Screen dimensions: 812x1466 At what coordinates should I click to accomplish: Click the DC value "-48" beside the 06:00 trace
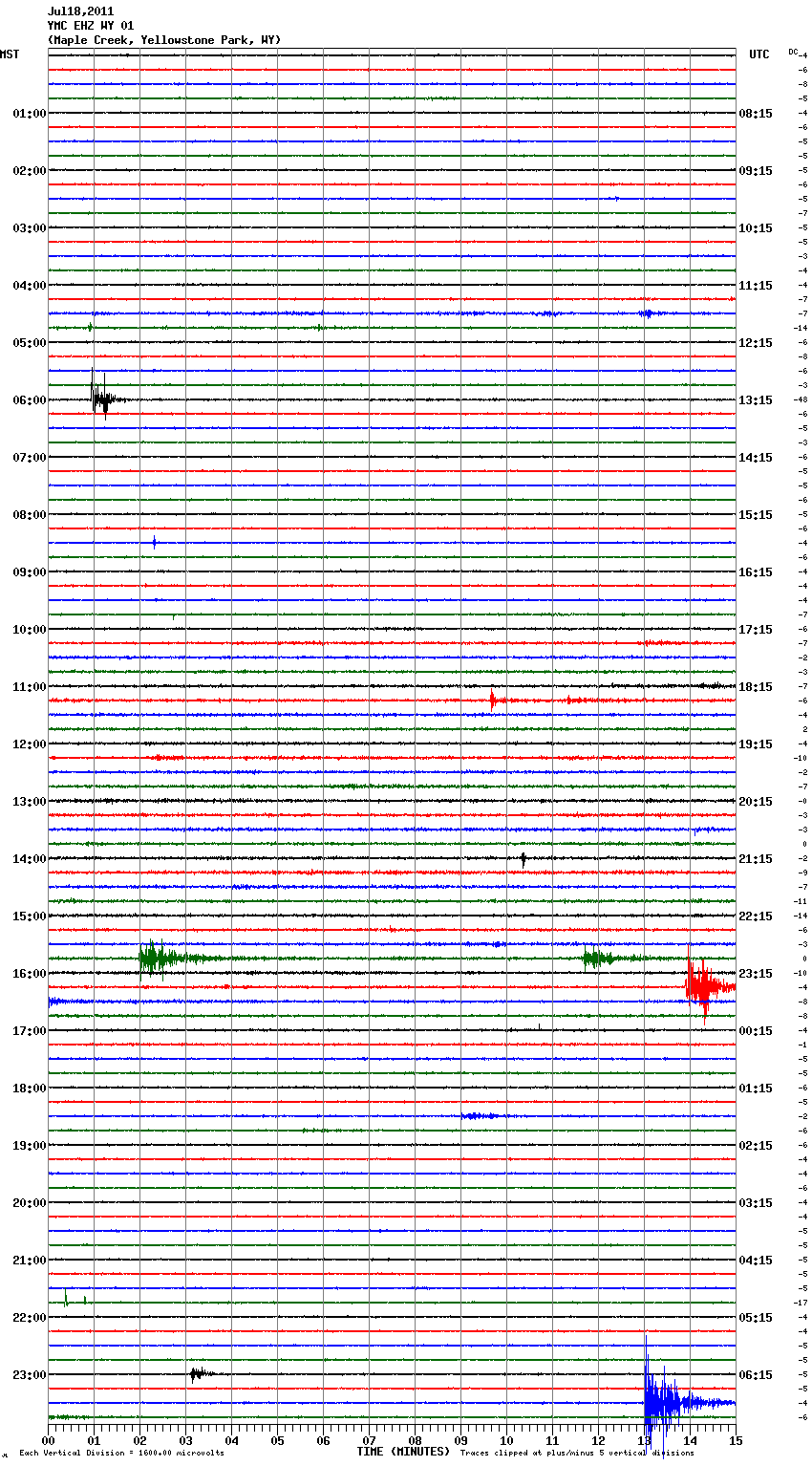(801, 400)
